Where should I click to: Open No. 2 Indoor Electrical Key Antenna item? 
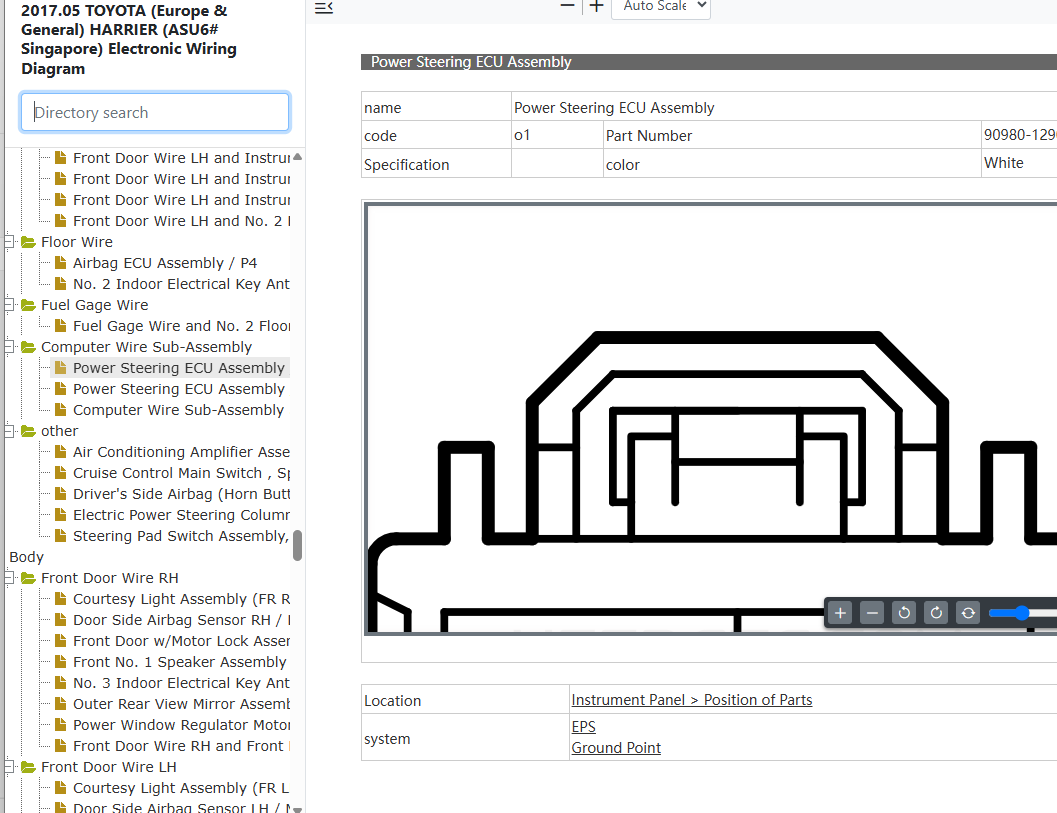click(181, 284)
